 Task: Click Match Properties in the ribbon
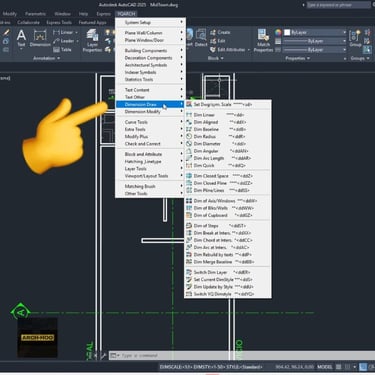tap(263, 41)
